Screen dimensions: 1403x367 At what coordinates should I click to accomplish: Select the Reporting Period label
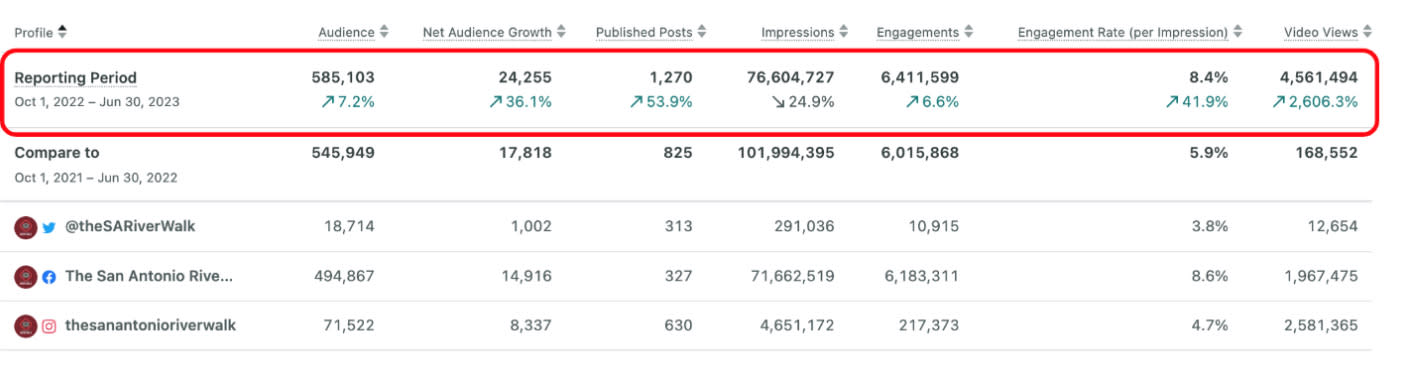pos(75,77)
